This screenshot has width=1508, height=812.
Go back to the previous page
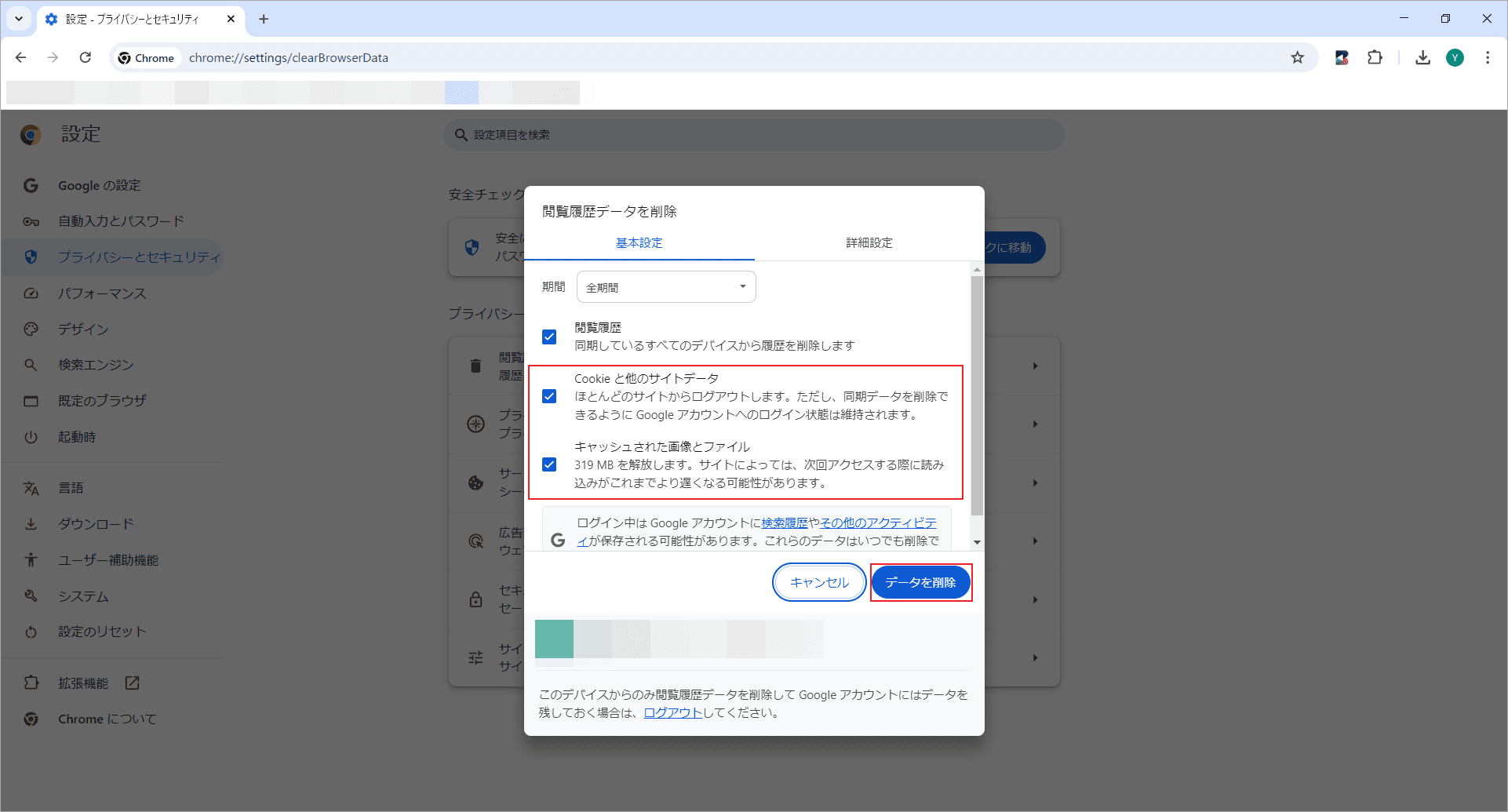[x=21, y=57]
